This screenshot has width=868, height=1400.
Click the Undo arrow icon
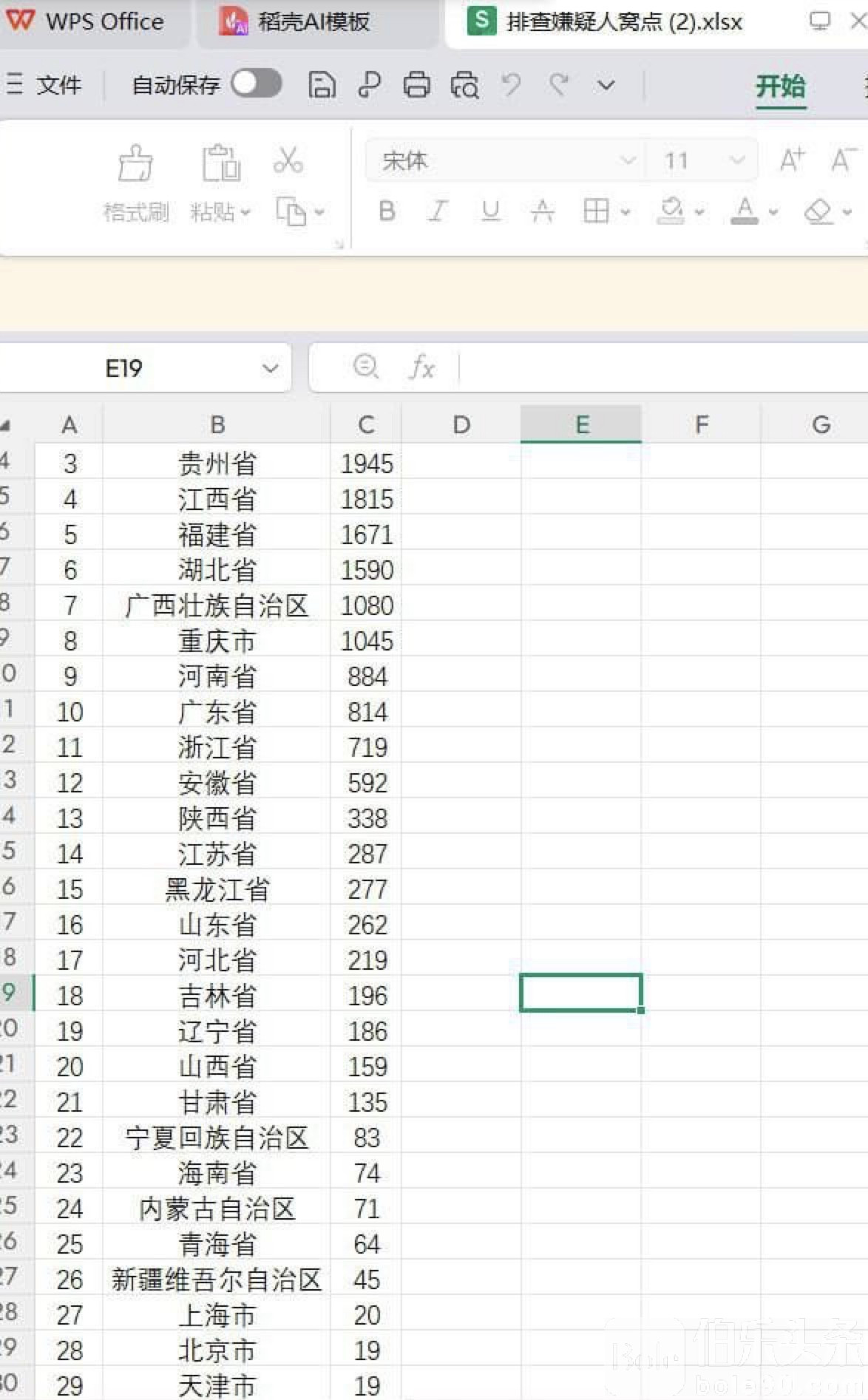pos(512,86)
